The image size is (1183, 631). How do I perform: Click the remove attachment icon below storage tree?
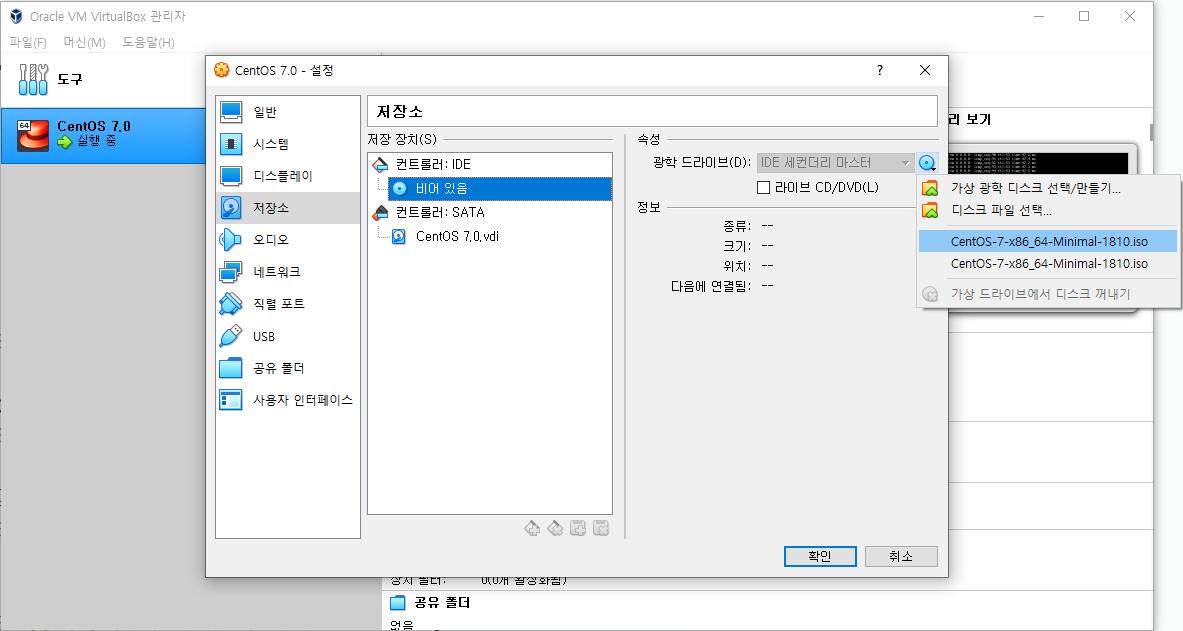601,528
